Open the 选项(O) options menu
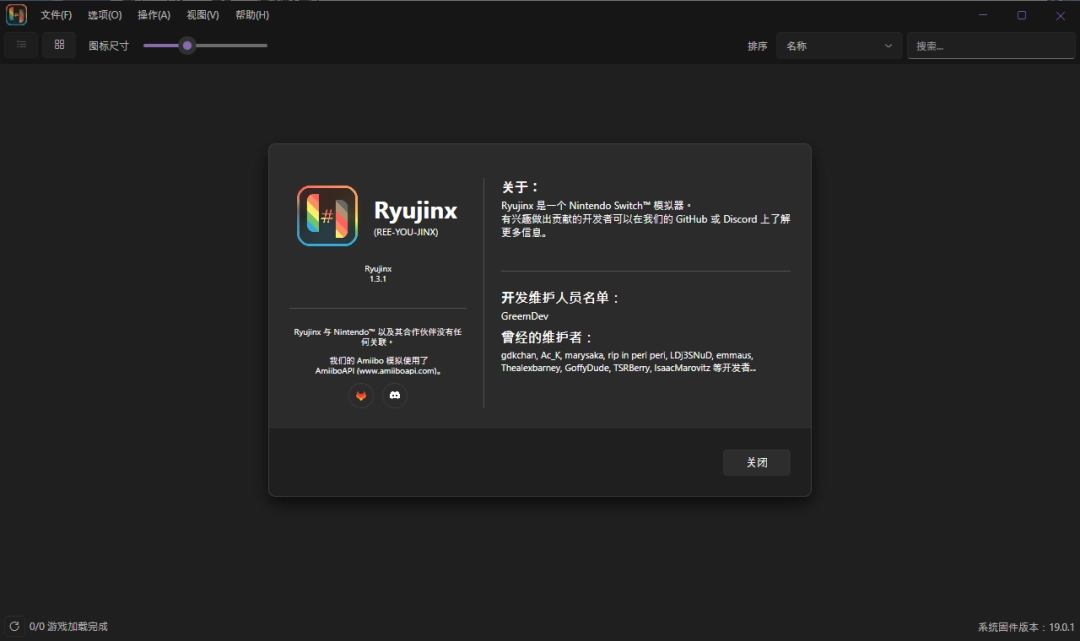Screen dimensions: 1080x641 click(x=103, y=14)
